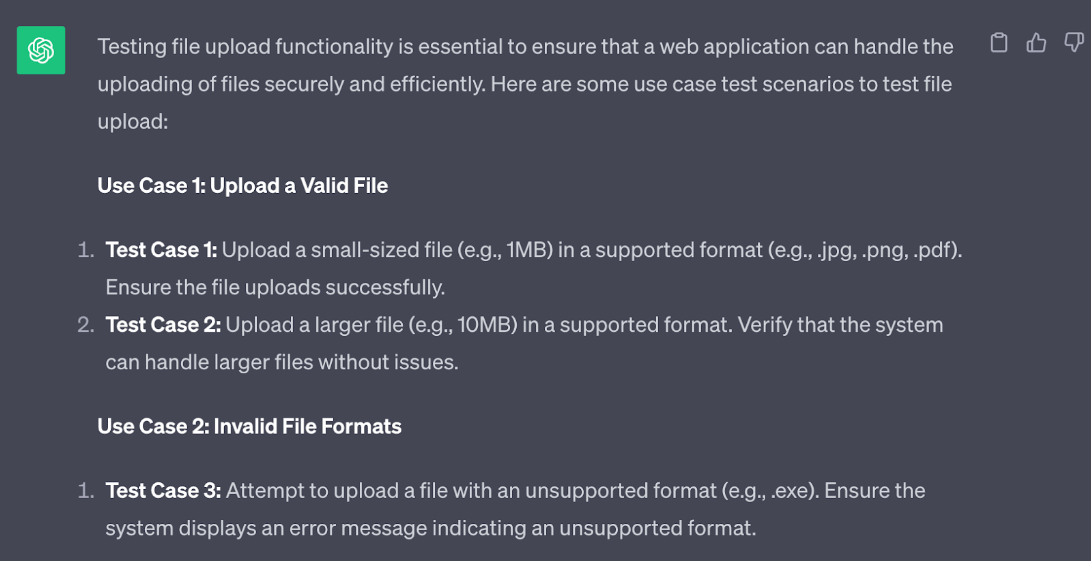Click the 'Use Case 2: Invalid File Formats' heading
The height and width of the screenshot is (561, 1091).
249,426
